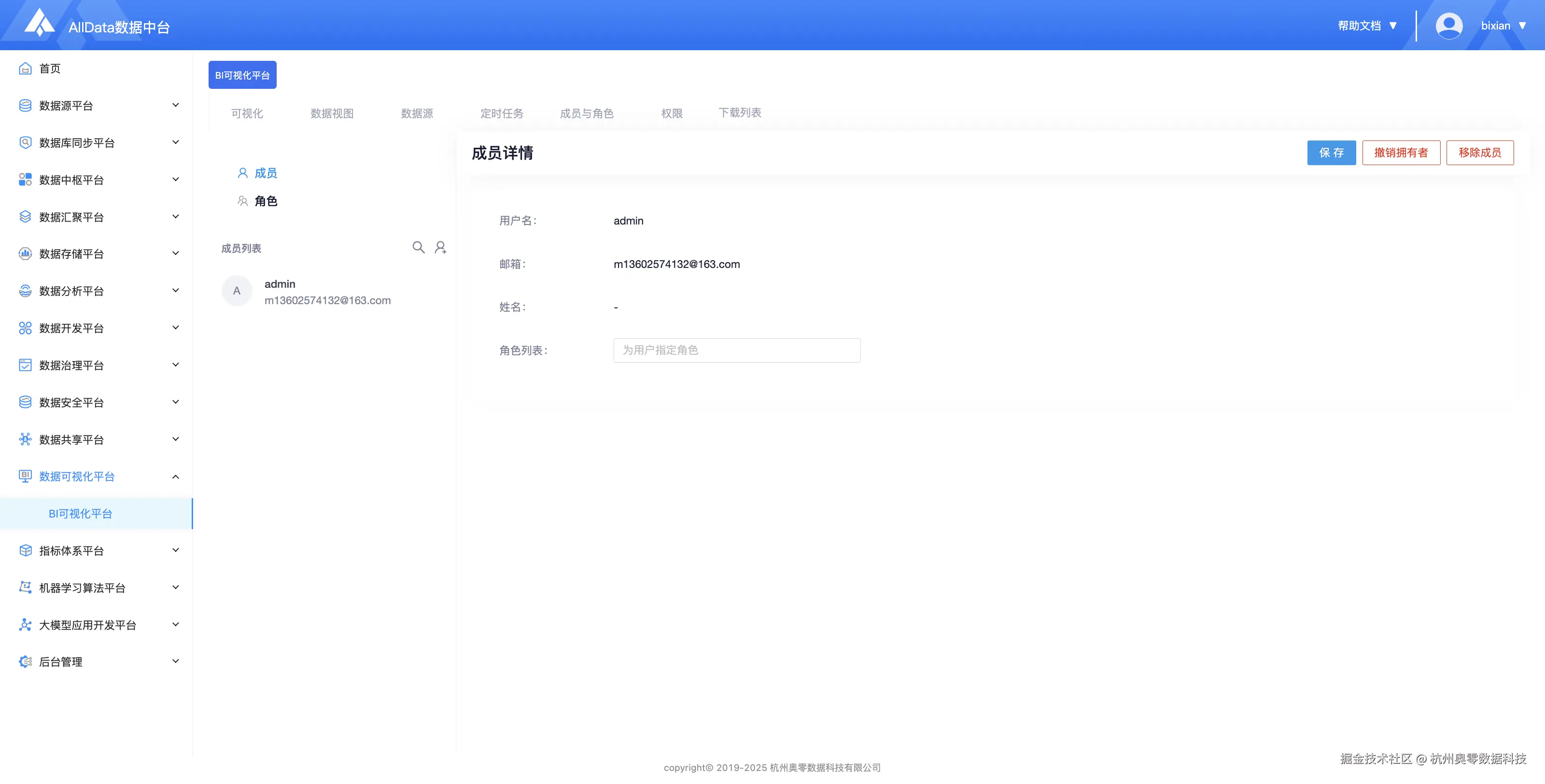
Task: Collapse the 数据可视化平台 menu
Action: [176, 476]
